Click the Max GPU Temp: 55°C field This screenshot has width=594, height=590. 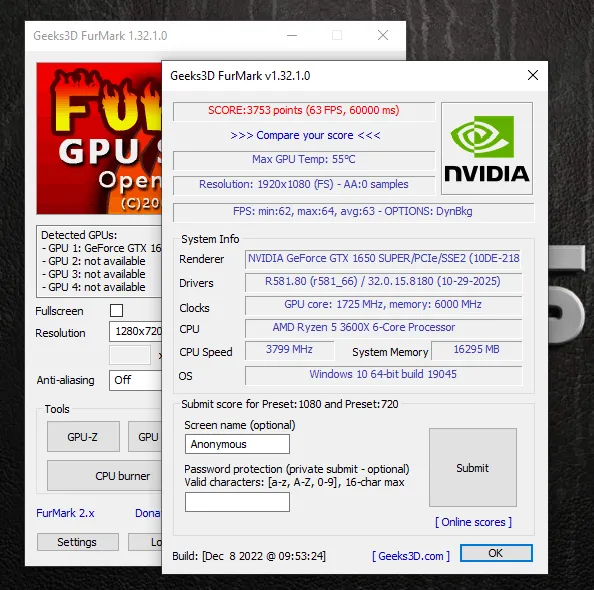(x=304, y=160)
